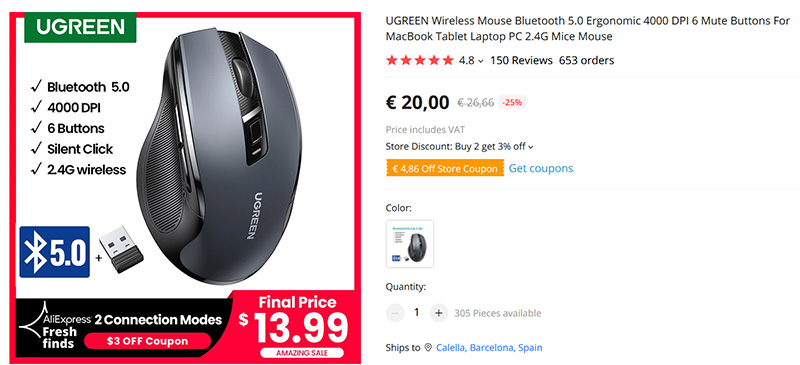Click the Final Price $13.99 banner

point(295,326)
